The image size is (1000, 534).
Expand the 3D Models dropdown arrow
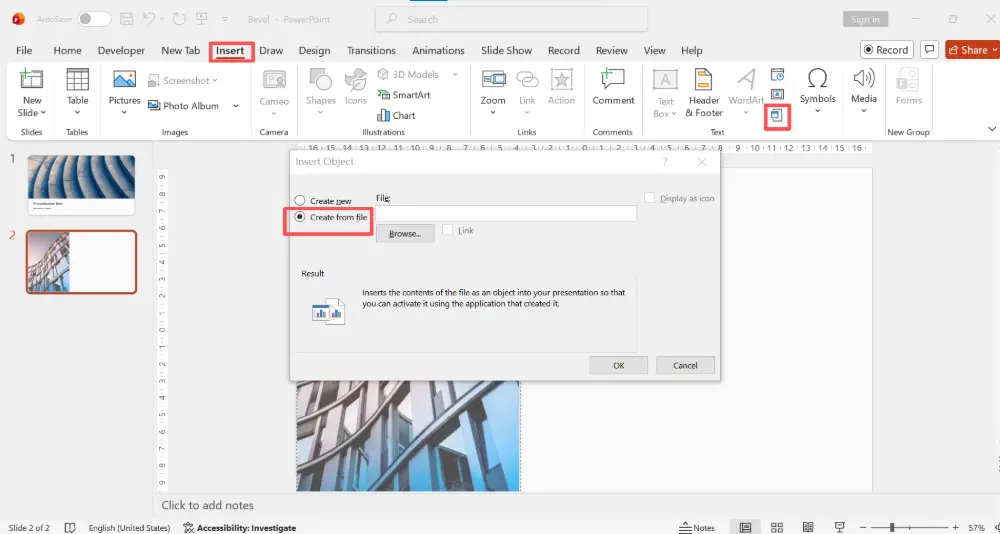[x=455, y=75]
